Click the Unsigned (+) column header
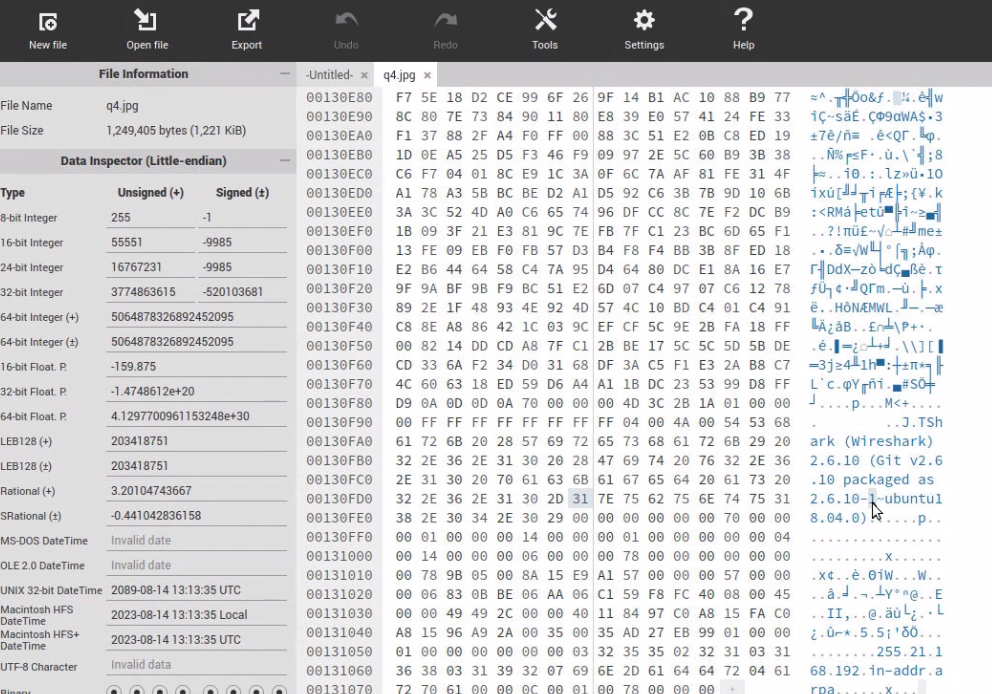Viewport: 992px width, 694px height. (151, 192)
